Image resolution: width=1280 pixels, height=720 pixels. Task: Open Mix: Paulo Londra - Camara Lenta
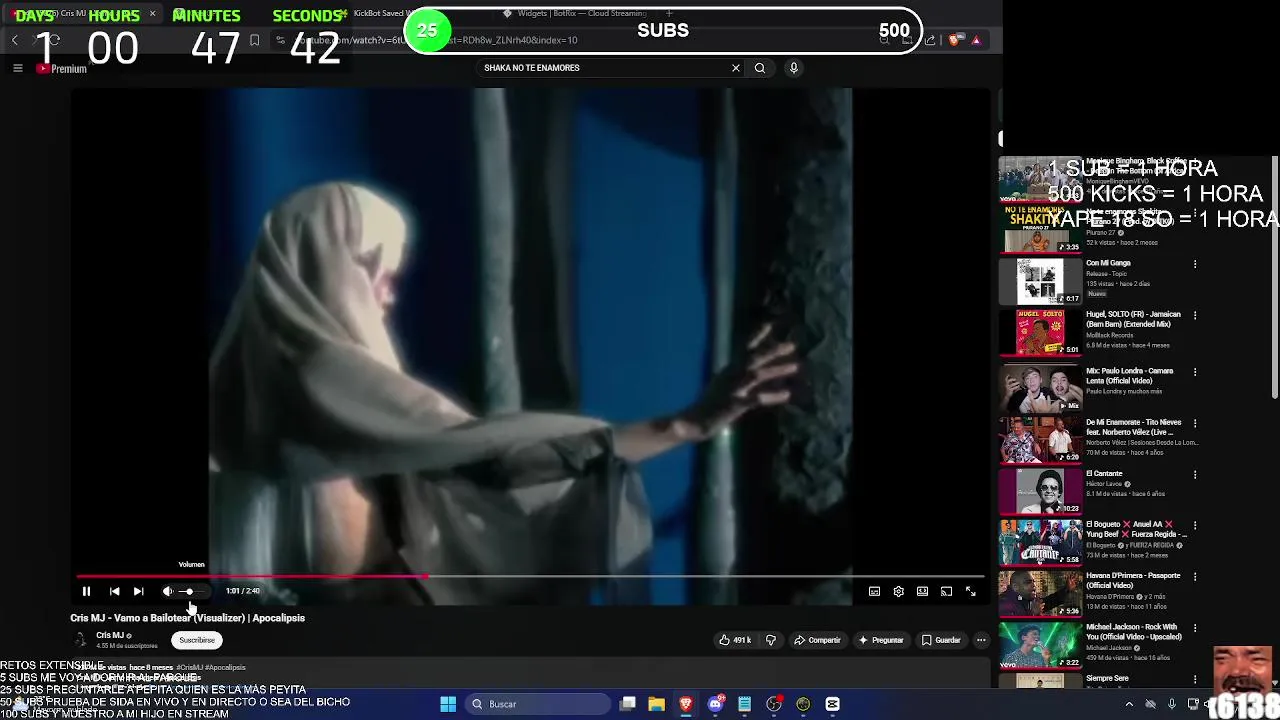pyautogui.click(x=1040, y=388)
